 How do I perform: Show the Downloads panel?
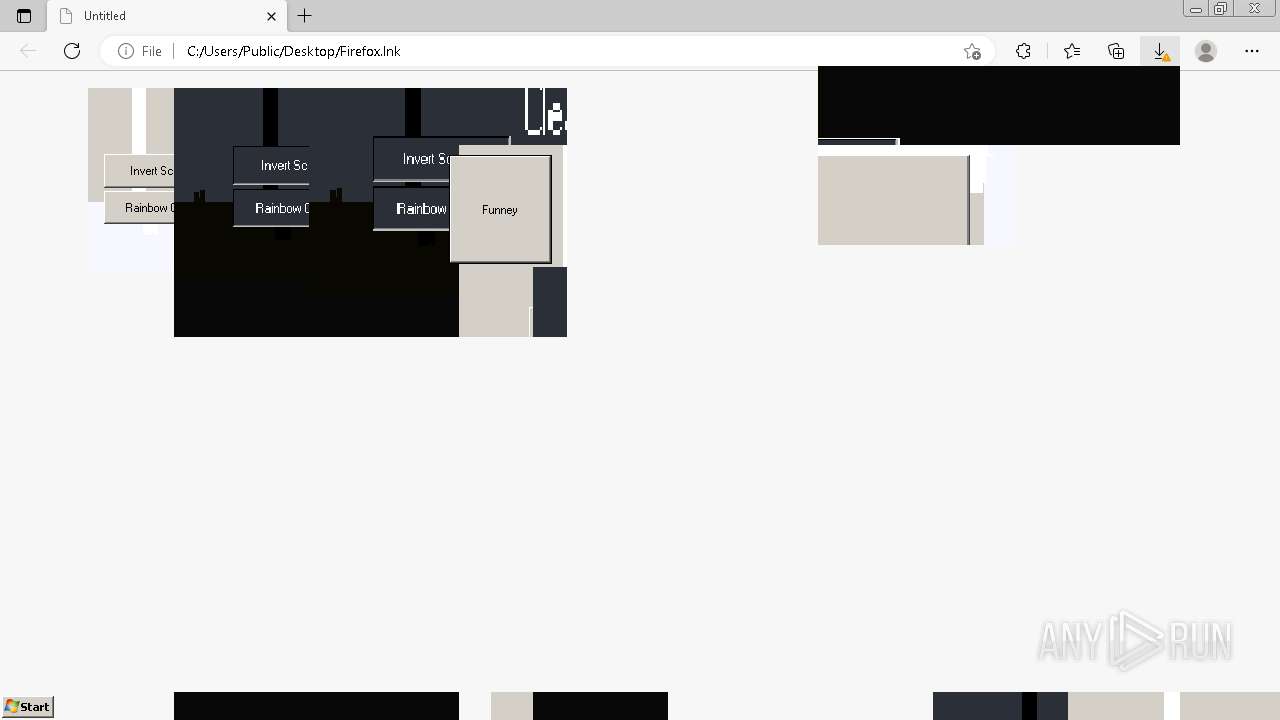(1160, 51)
